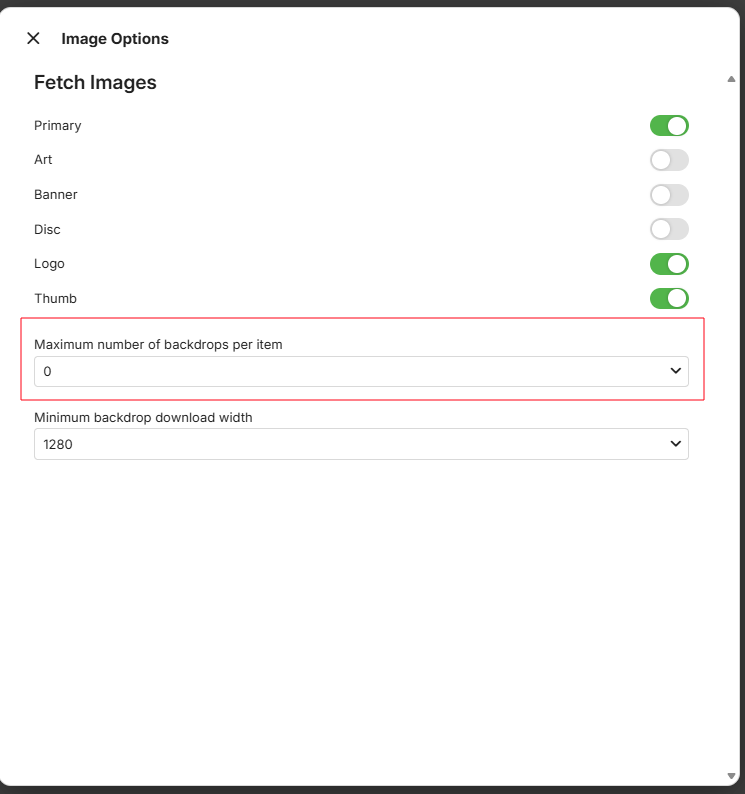Disable the Primary image toggle
Viewport: 745px width, 794px height.
click(x=669, y=126)
